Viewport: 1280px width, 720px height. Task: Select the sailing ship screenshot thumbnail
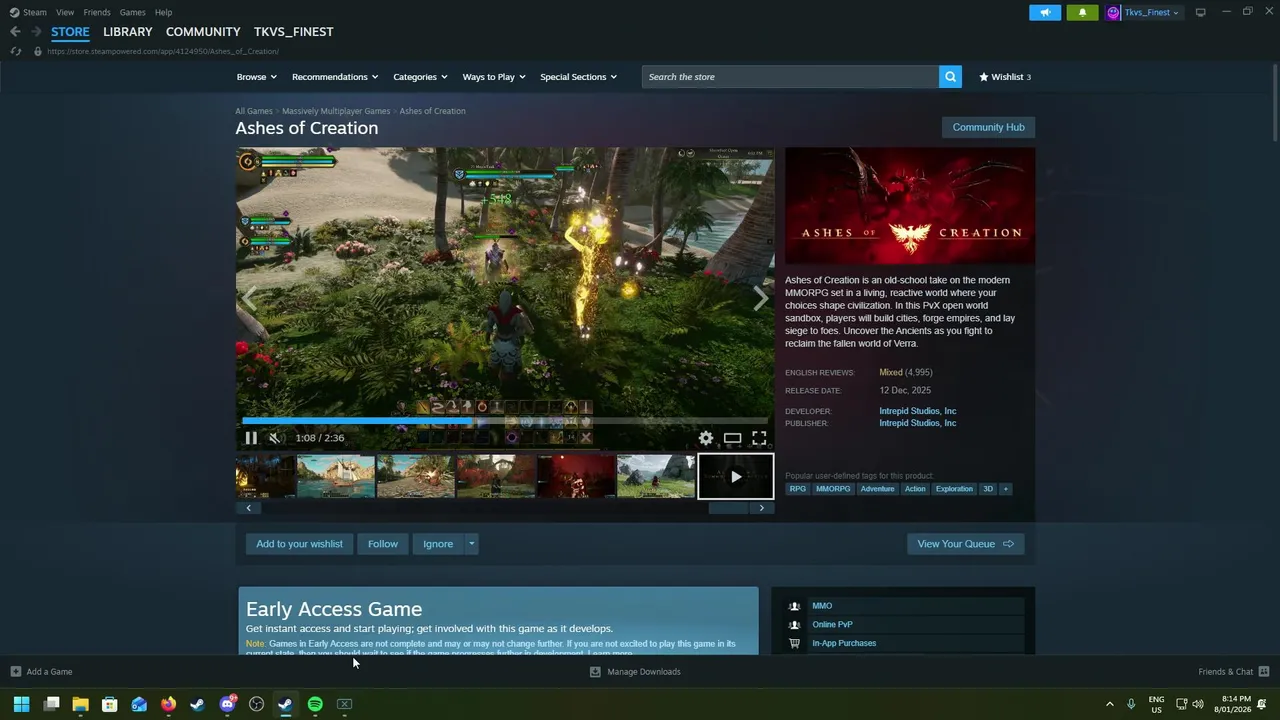coord(336,477)
